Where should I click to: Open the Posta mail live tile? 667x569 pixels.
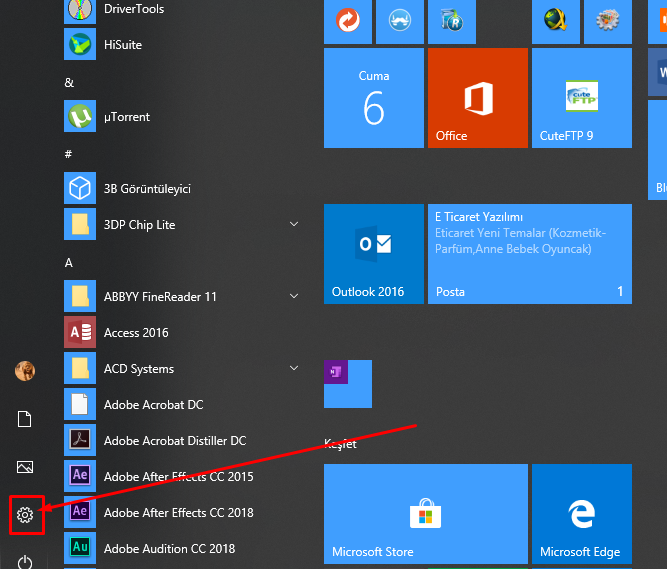click(530, 254)
